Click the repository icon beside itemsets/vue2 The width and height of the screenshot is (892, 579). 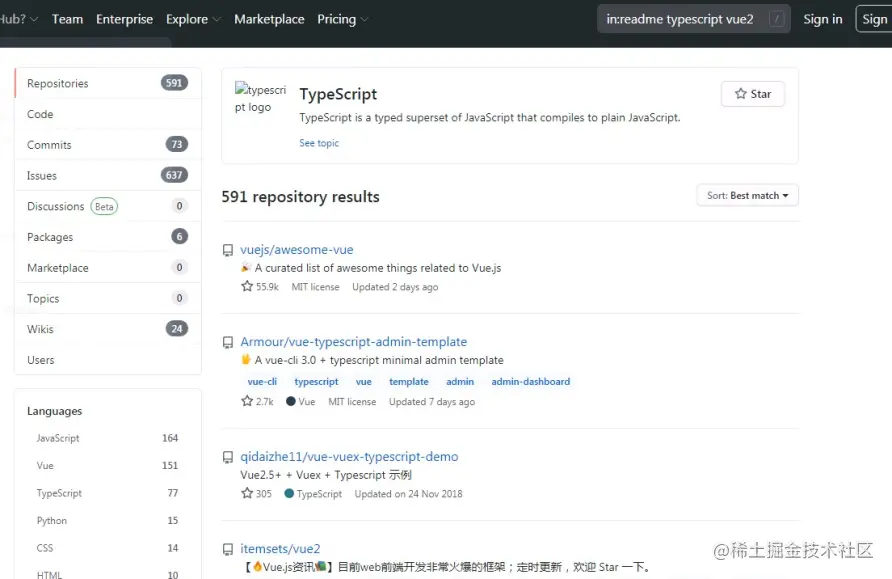228,549
